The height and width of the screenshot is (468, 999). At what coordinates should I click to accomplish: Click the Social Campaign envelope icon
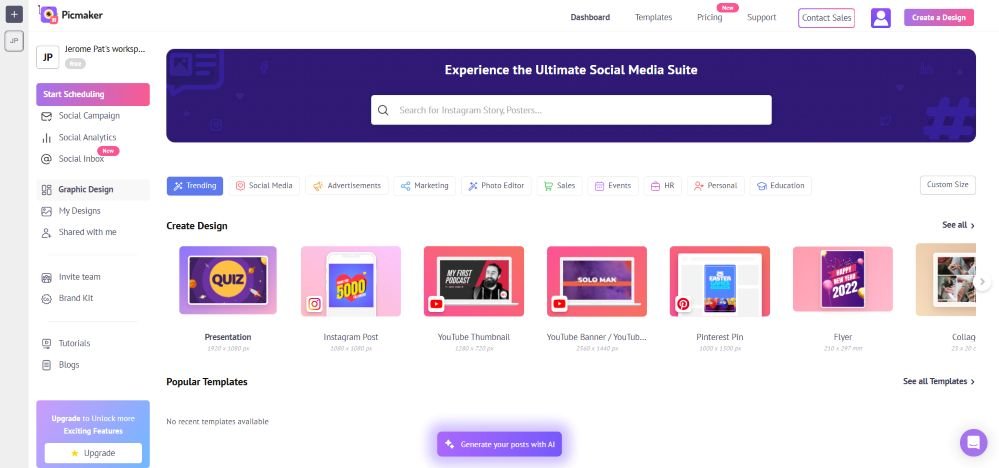pyautogui.click(x=47, y=117)
